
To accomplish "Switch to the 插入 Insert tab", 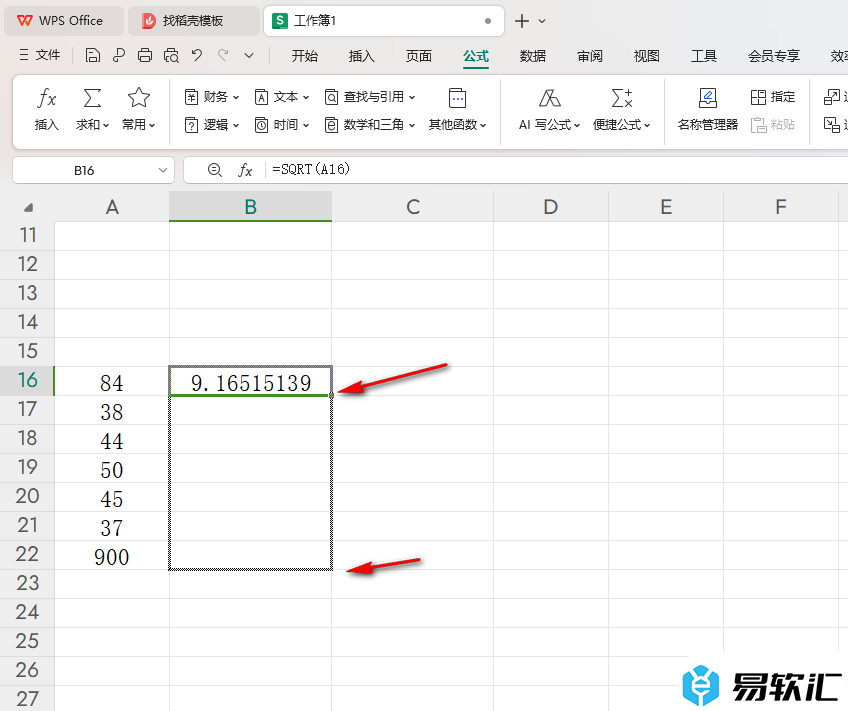I will click(361, 56).
